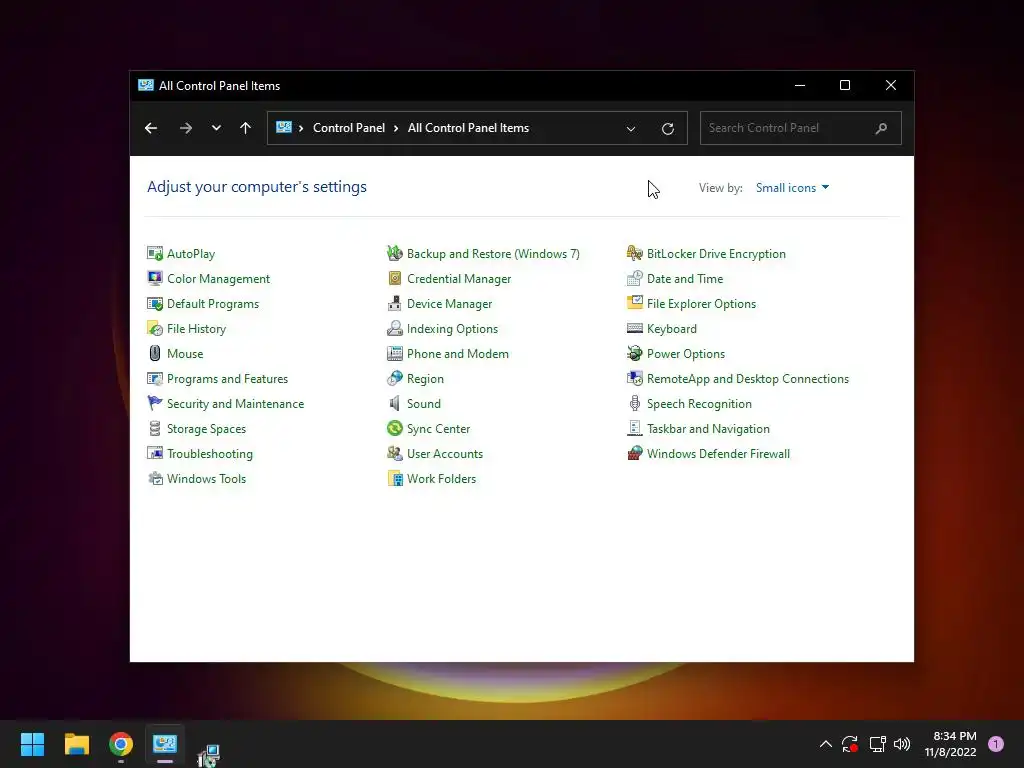Open the purple notification badge

point(996,743)
